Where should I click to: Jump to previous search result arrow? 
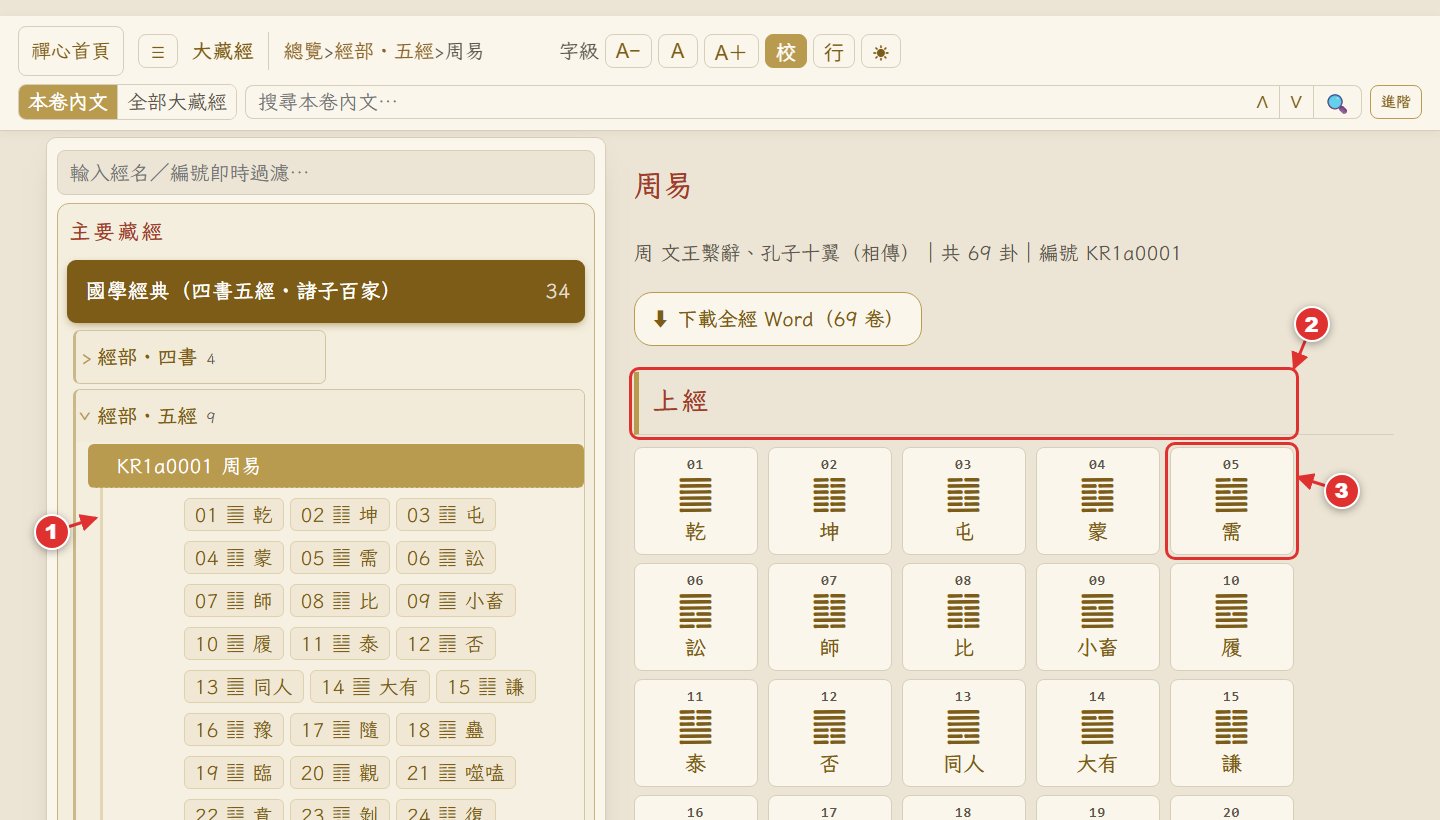(x=1262, y=102)
